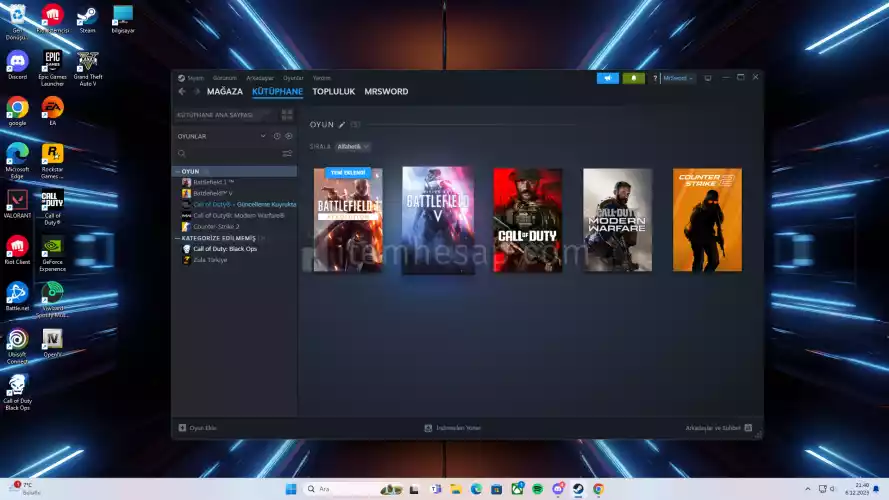Image resolution: width=889 pixels, height=500 pixels.
Task: Open Big Picture mode monitor icon
Action: [x=708, y=78]
